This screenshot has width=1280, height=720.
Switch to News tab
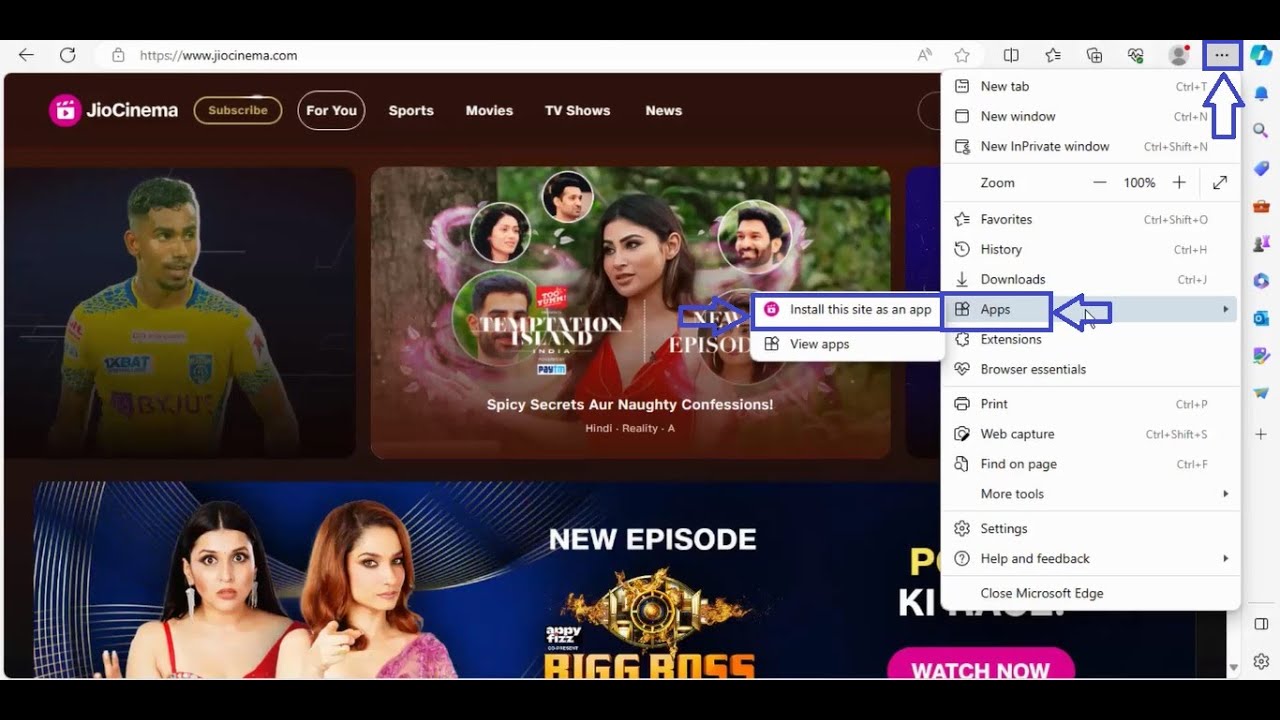(x=663, y=111)
